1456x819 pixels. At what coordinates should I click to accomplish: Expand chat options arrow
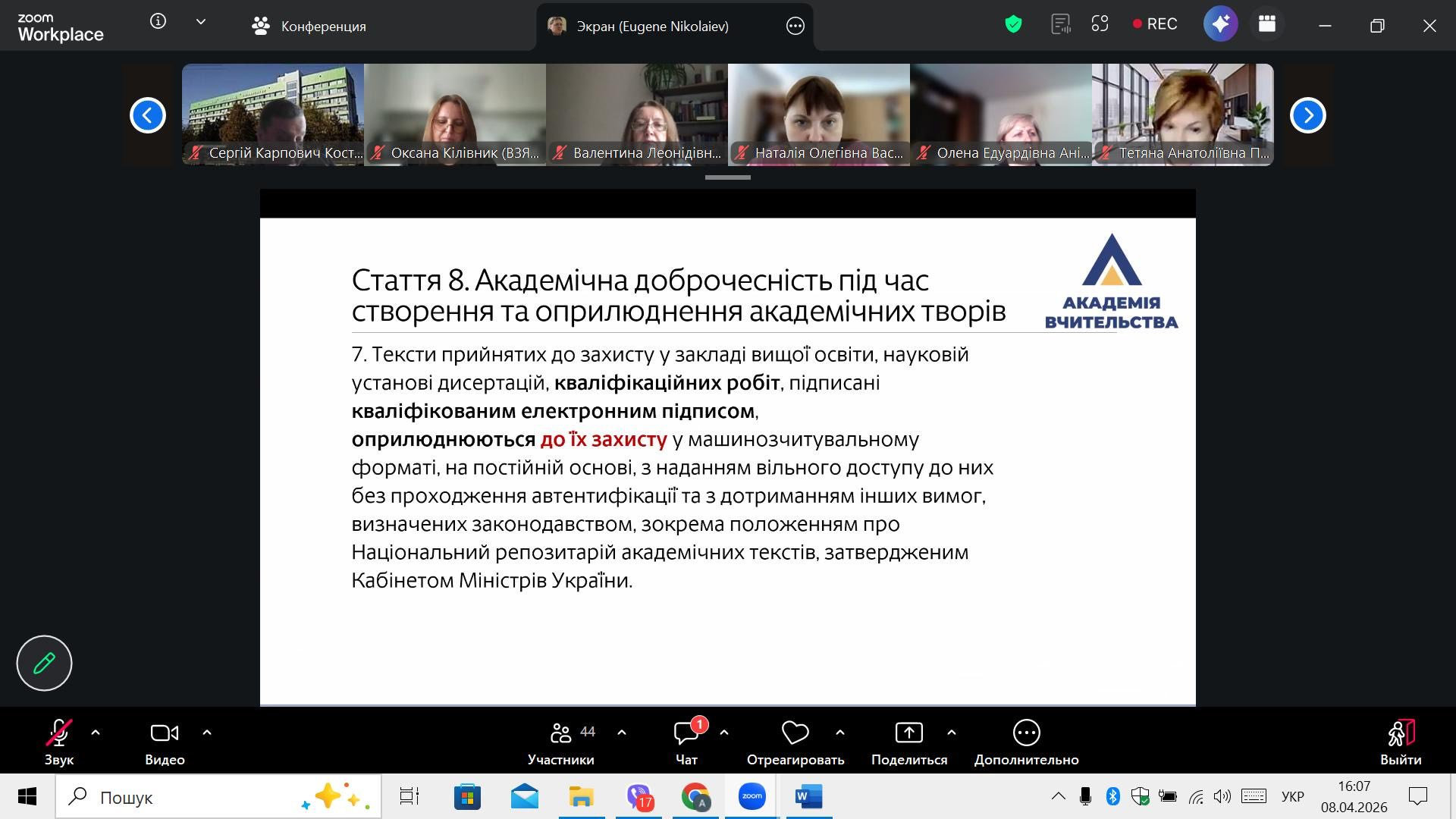(x=724, y=733)
